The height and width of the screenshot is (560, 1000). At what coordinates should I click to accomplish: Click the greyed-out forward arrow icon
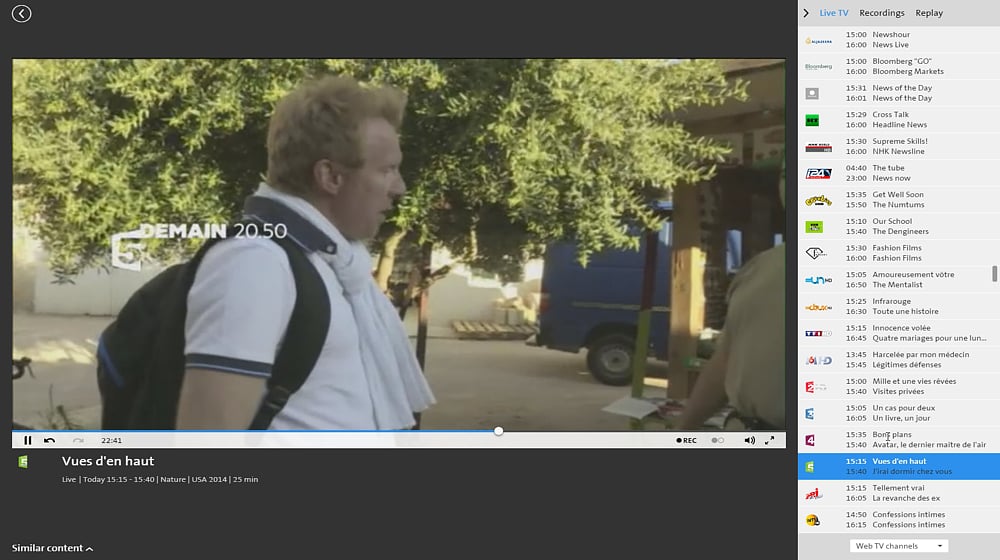pos(78,440)
